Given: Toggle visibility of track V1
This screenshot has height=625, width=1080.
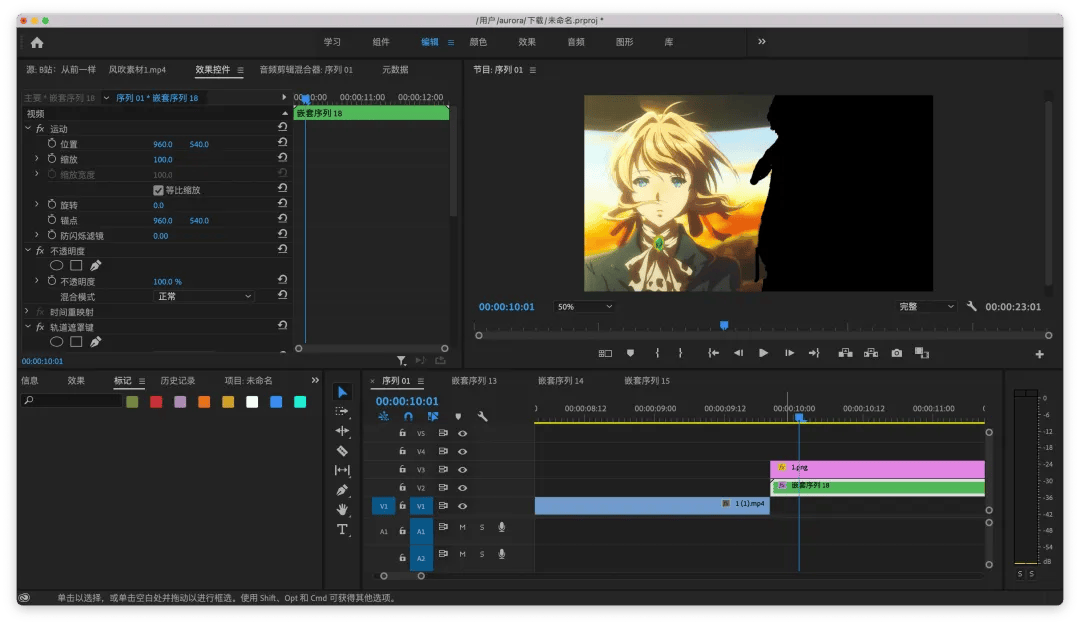Looking at the screenshot, I should (x=463, y=506).
